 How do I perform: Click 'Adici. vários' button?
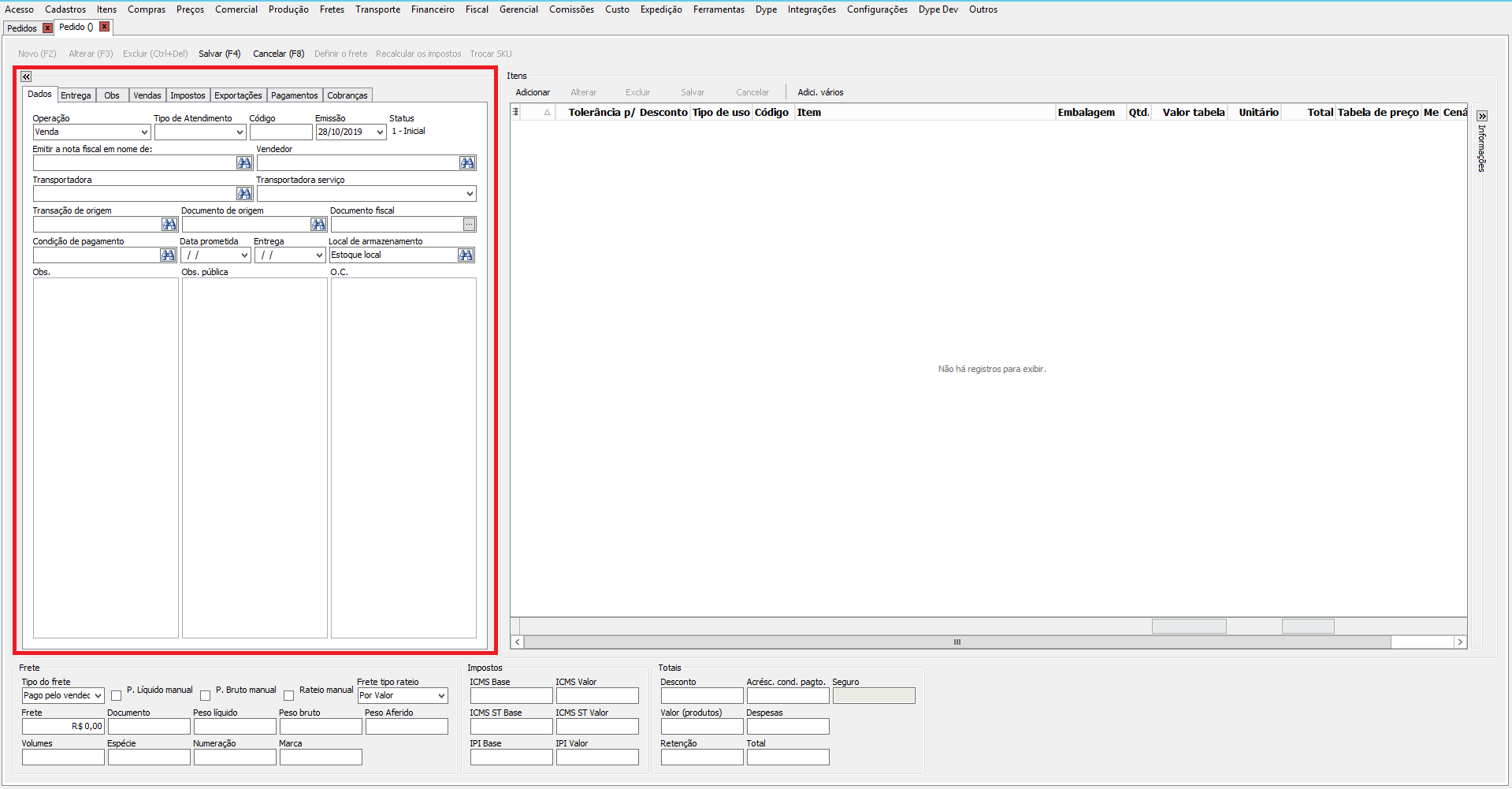click(x=820, y=92)
